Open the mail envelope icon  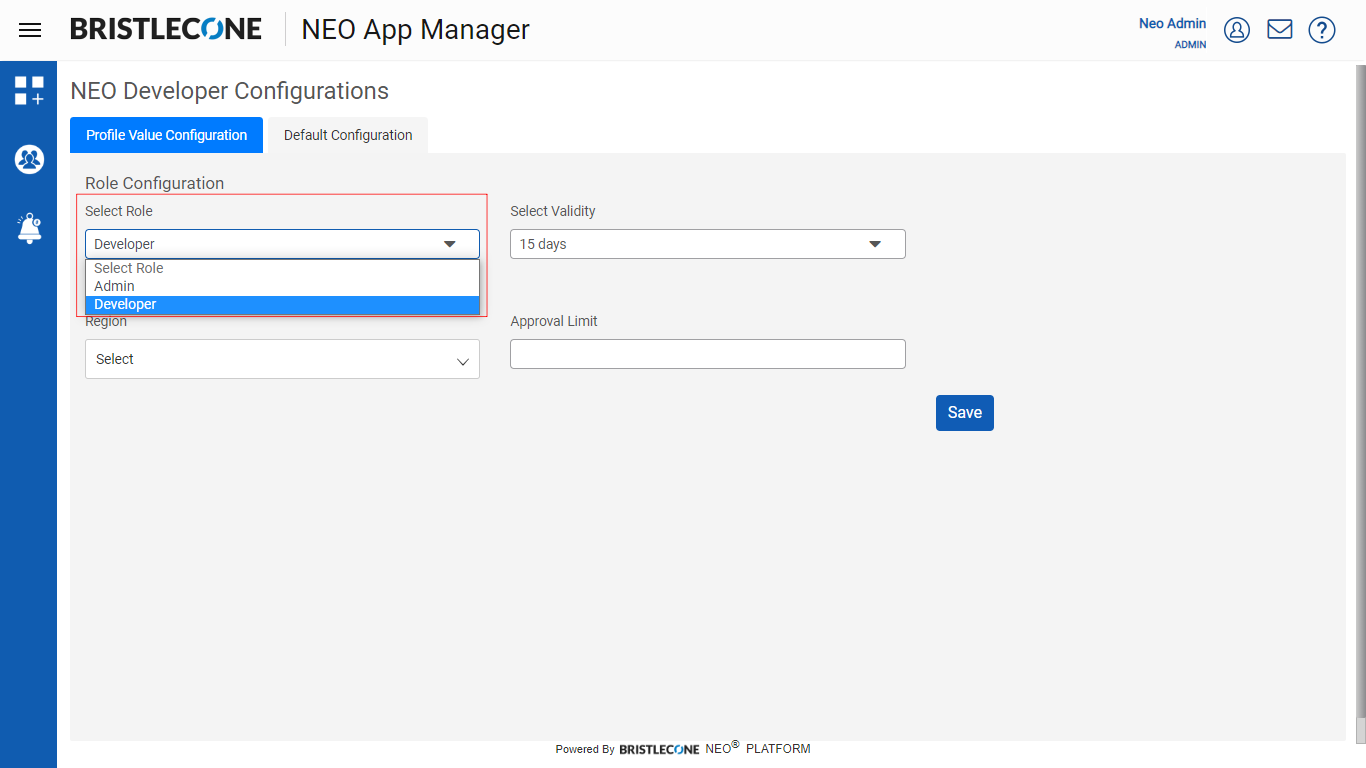tap(1280, 30)
